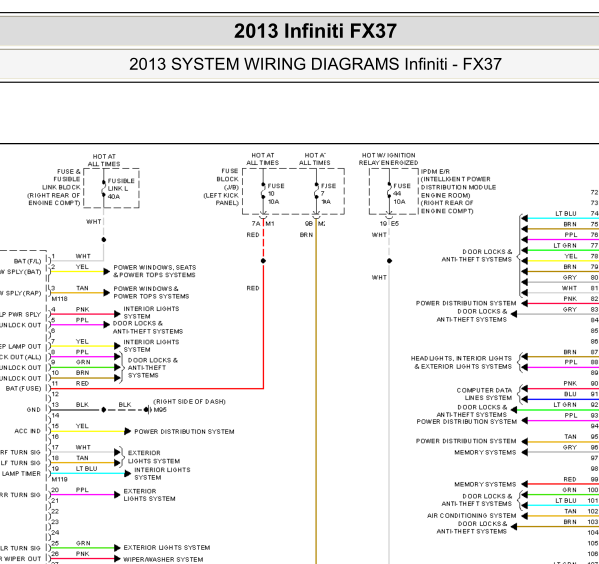Click "EXTERIOR LIGHTS SYSTEM" beside pin 25 GRN
This screenshot has height=564, width=599.
[167, 548]
